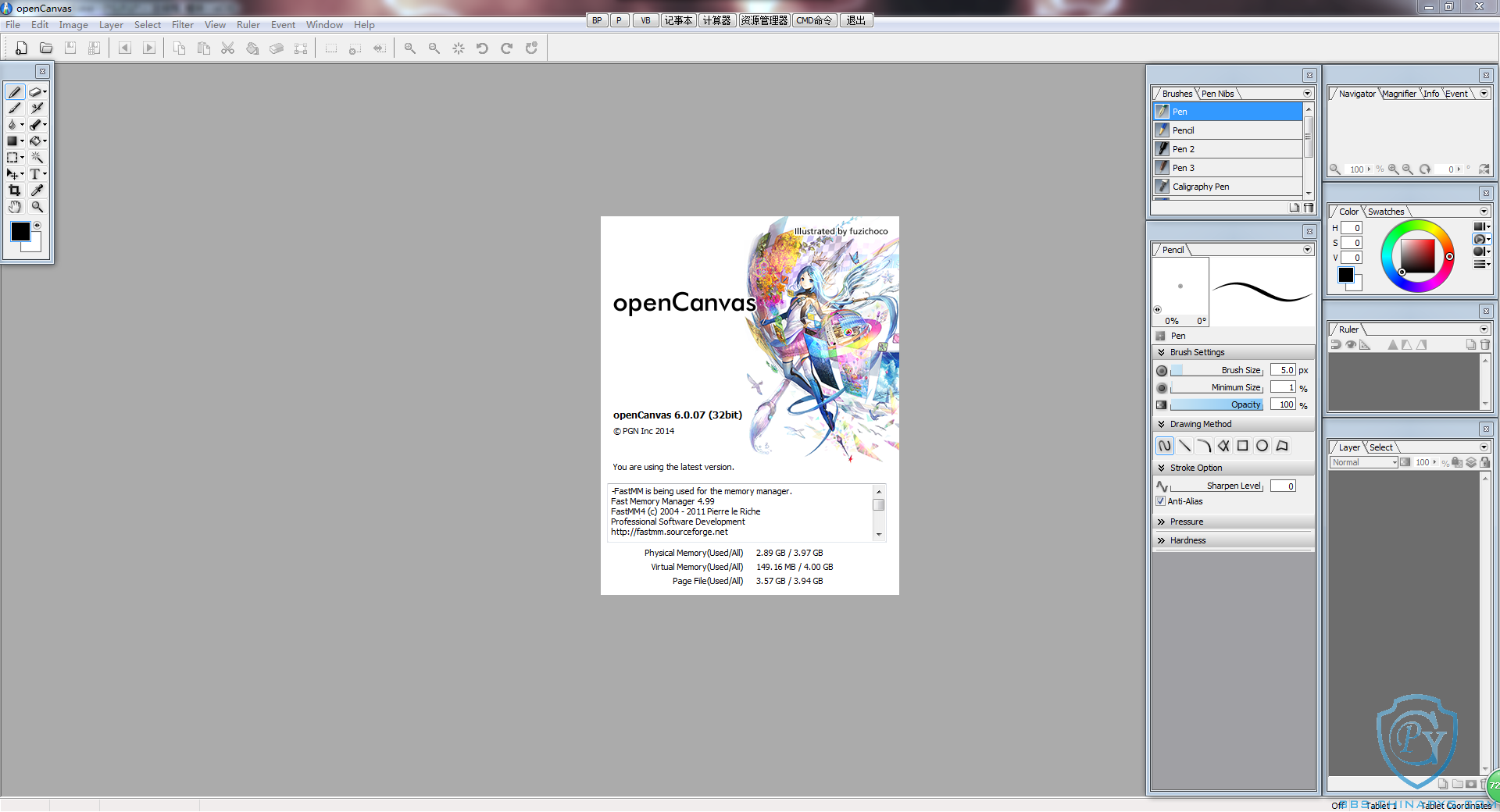
Task: Collapse the Stroke Option section
Action: 1162,468
